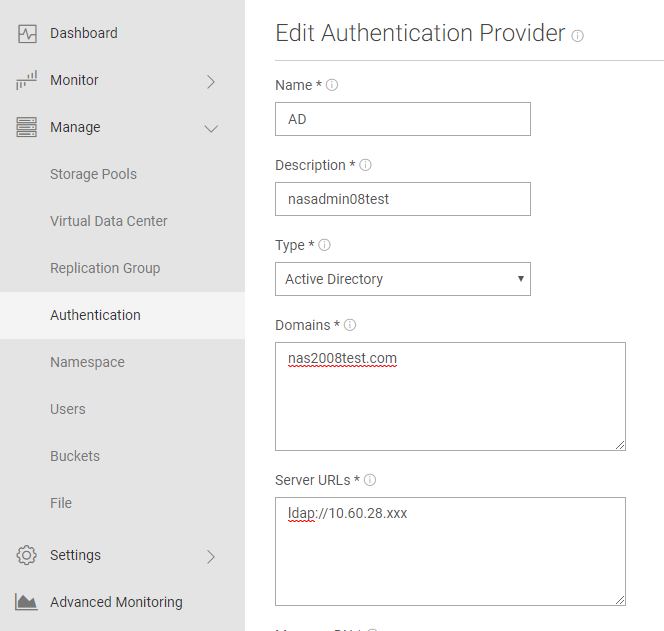Expand the Settings menu chevron

[211, 556]
